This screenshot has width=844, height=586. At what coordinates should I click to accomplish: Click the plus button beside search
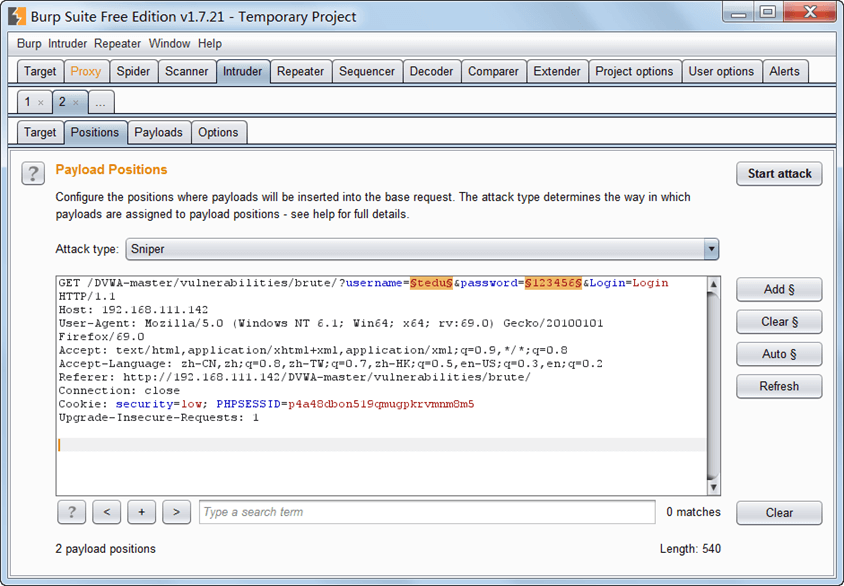pos(142,512)
